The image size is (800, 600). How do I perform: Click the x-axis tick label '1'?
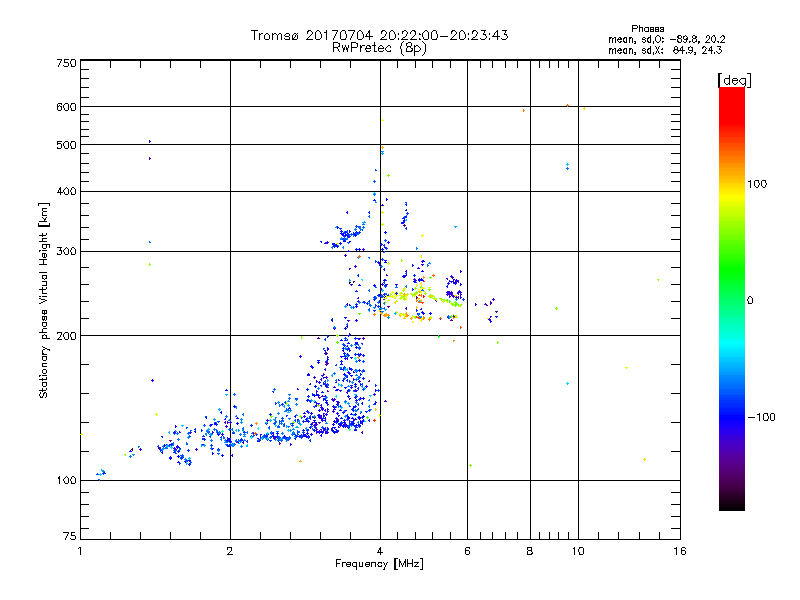tap(80, 551)
